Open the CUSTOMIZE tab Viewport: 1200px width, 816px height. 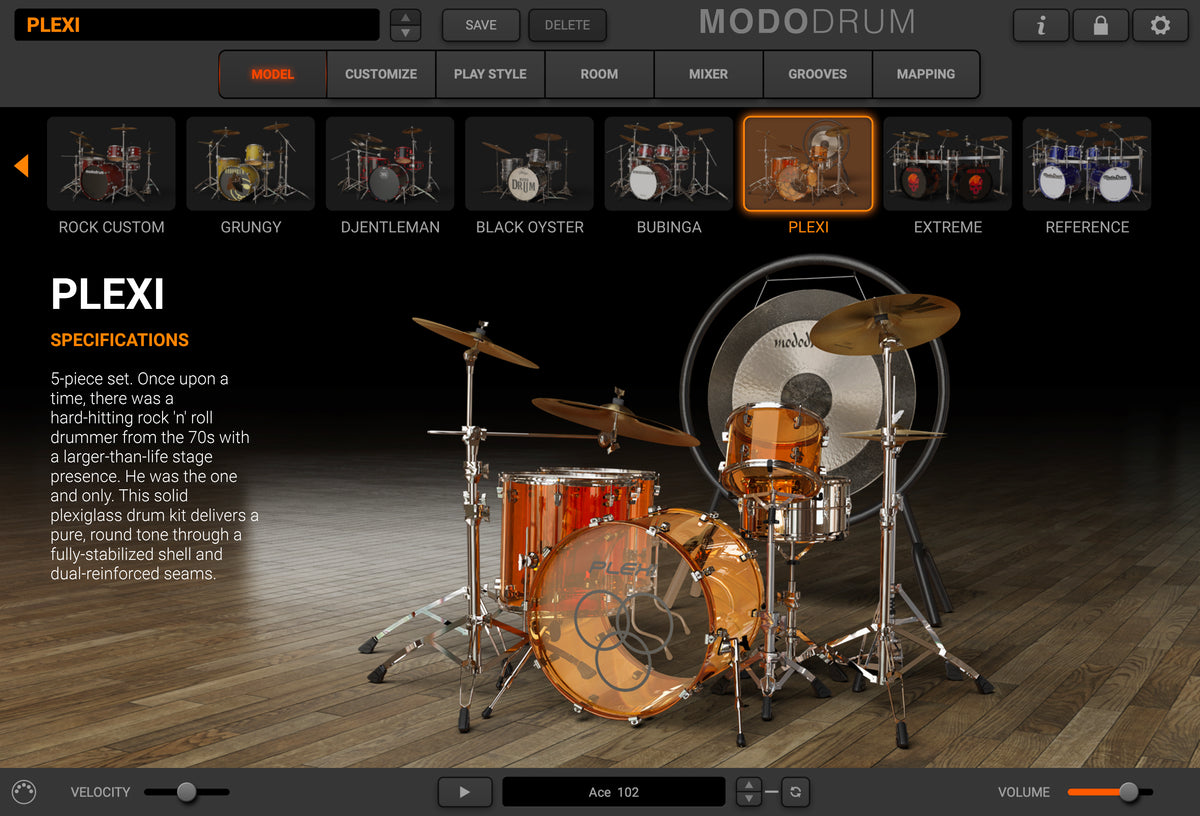[x=381, y=74]
